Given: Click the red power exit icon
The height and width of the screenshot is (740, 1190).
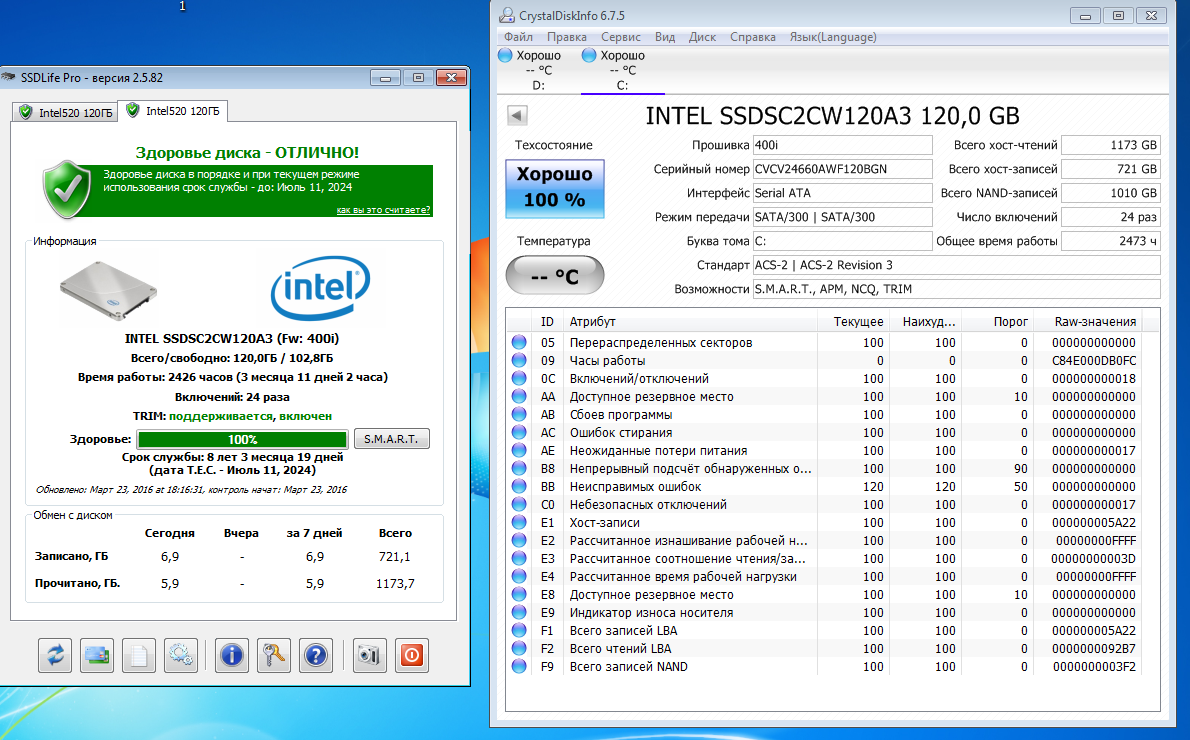Looking at the screenshot, I should click(411, 656).
